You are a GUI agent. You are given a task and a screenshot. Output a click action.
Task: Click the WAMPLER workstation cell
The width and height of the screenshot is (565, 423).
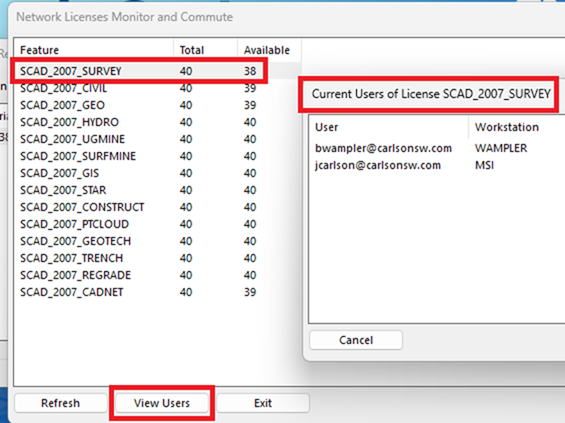[x=501, y=148]
